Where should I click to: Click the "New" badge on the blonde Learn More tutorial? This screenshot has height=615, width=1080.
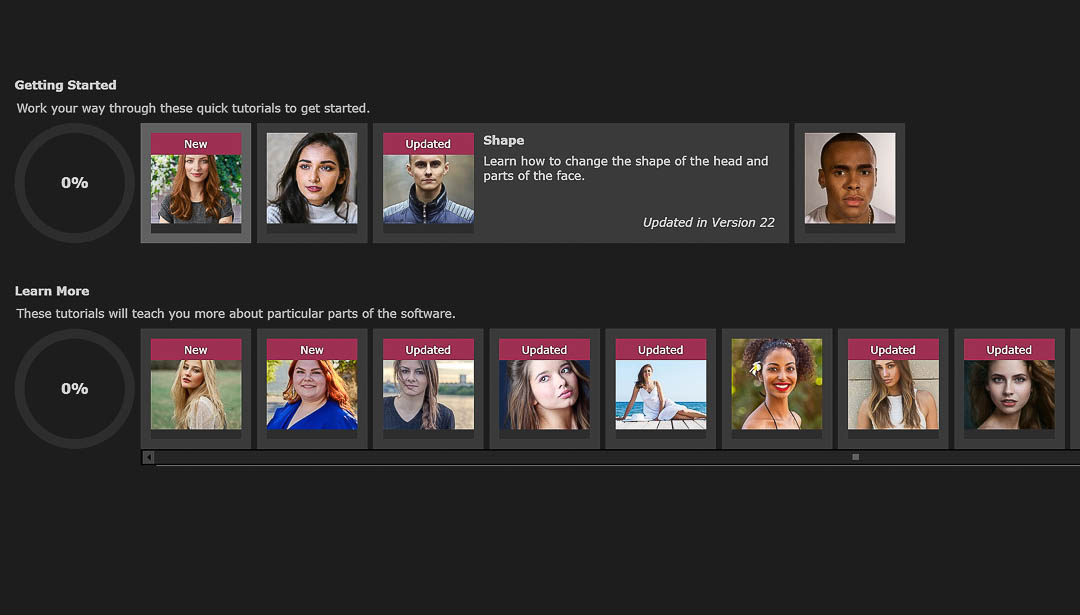tap(195, 349)
